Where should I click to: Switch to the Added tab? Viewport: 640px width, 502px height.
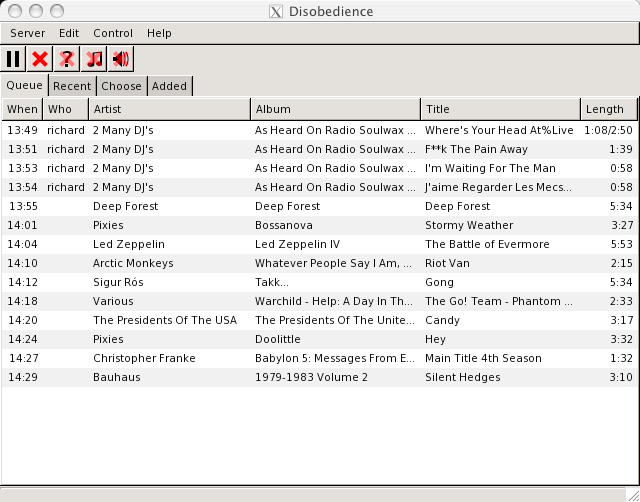click(x=169, y=86)
